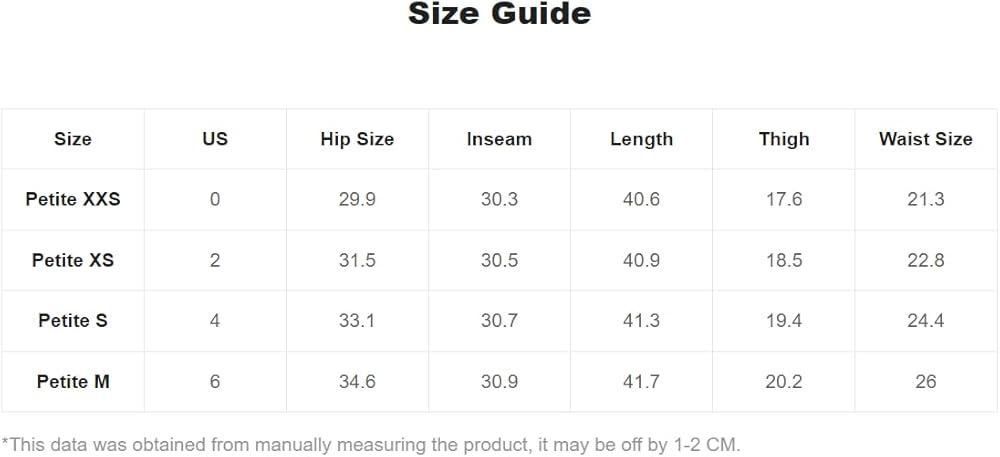Click the Inseam column header
1000x457 pixels.
click(499, 139)
